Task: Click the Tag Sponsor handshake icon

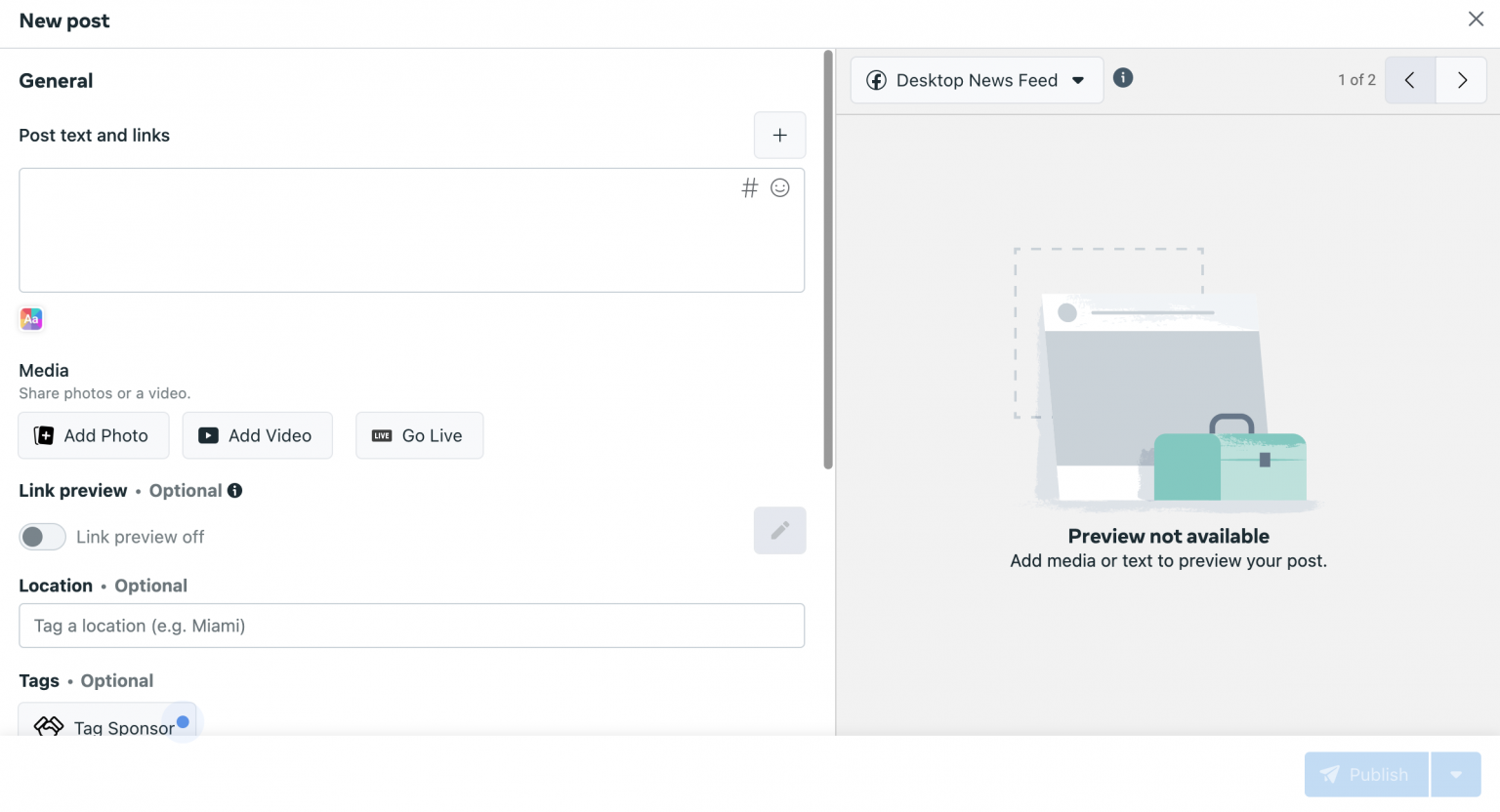Action: click(48, 726)
